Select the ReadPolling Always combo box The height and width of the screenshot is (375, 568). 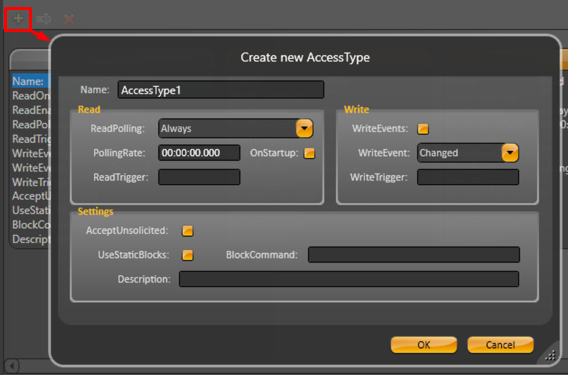pos(235,128)
